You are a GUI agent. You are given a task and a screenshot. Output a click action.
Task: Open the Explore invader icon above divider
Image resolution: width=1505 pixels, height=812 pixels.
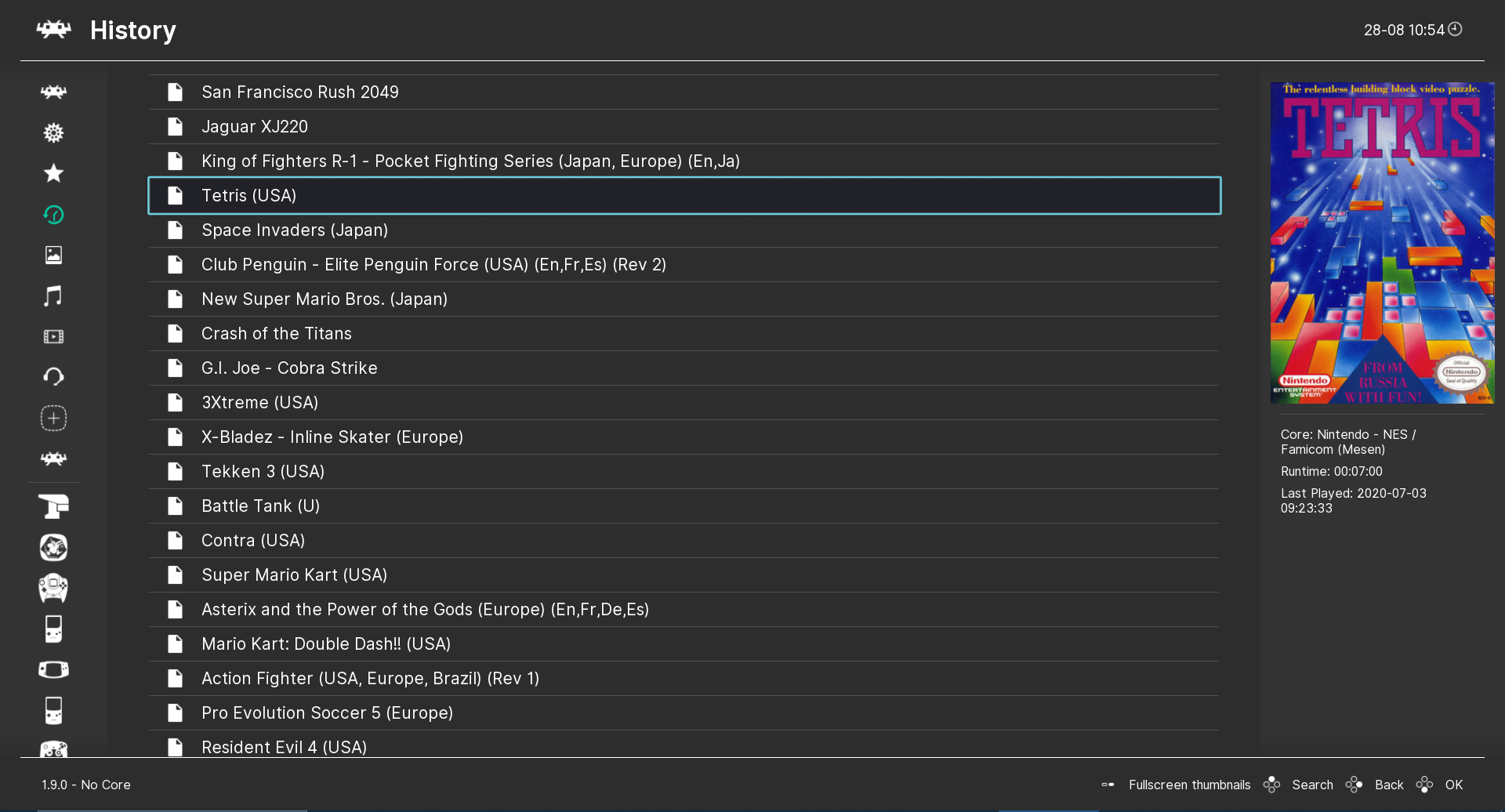(53, 459)
